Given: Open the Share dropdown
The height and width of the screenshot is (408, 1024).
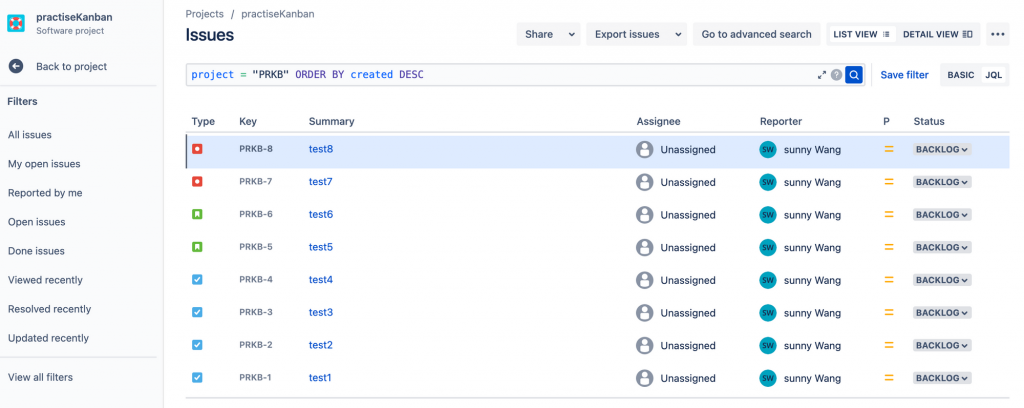Looking at the screenshot, I should (547, 34).
